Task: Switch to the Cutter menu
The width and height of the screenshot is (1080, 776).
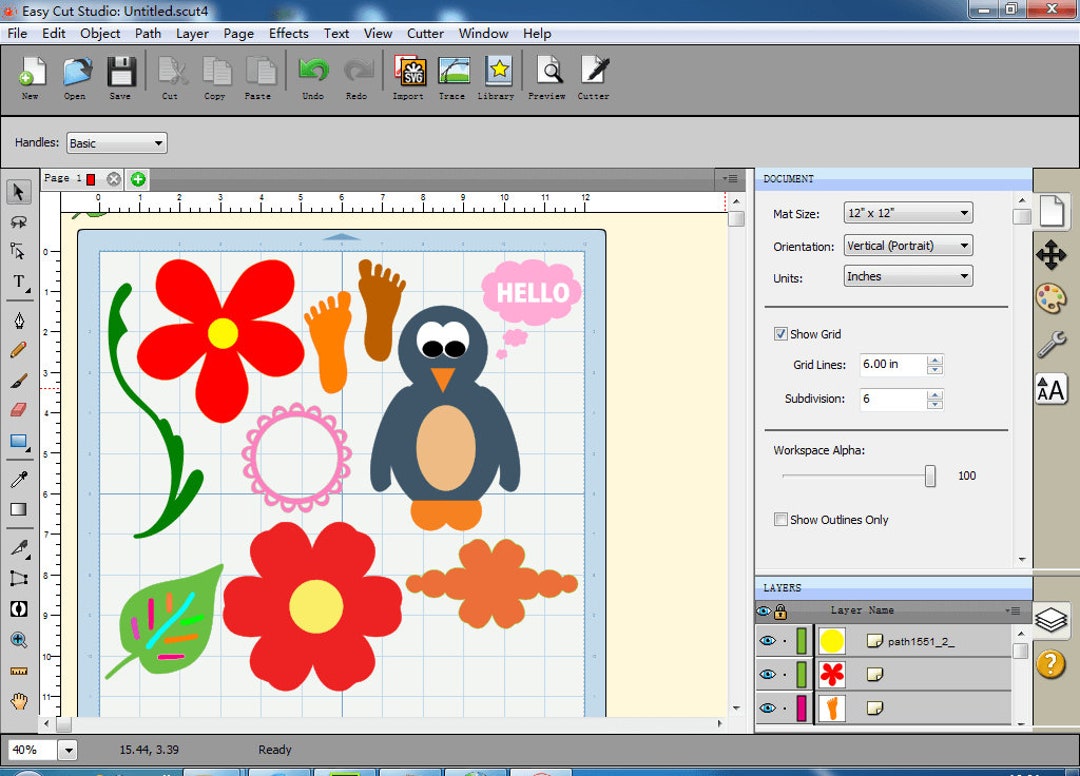Action: pos(425,33)
